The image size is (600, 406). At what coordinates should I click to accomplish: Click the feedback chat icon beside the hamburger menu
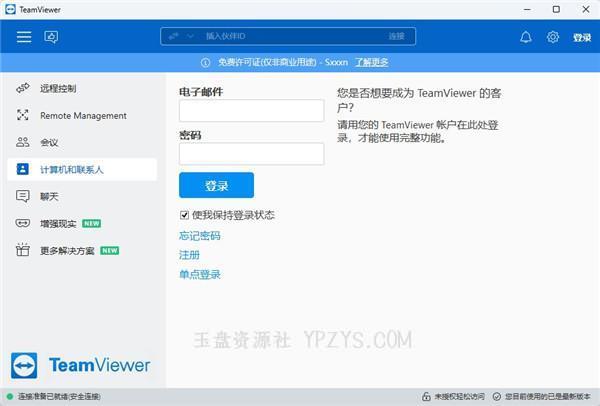pyautogui.click(x=51, y=37)
